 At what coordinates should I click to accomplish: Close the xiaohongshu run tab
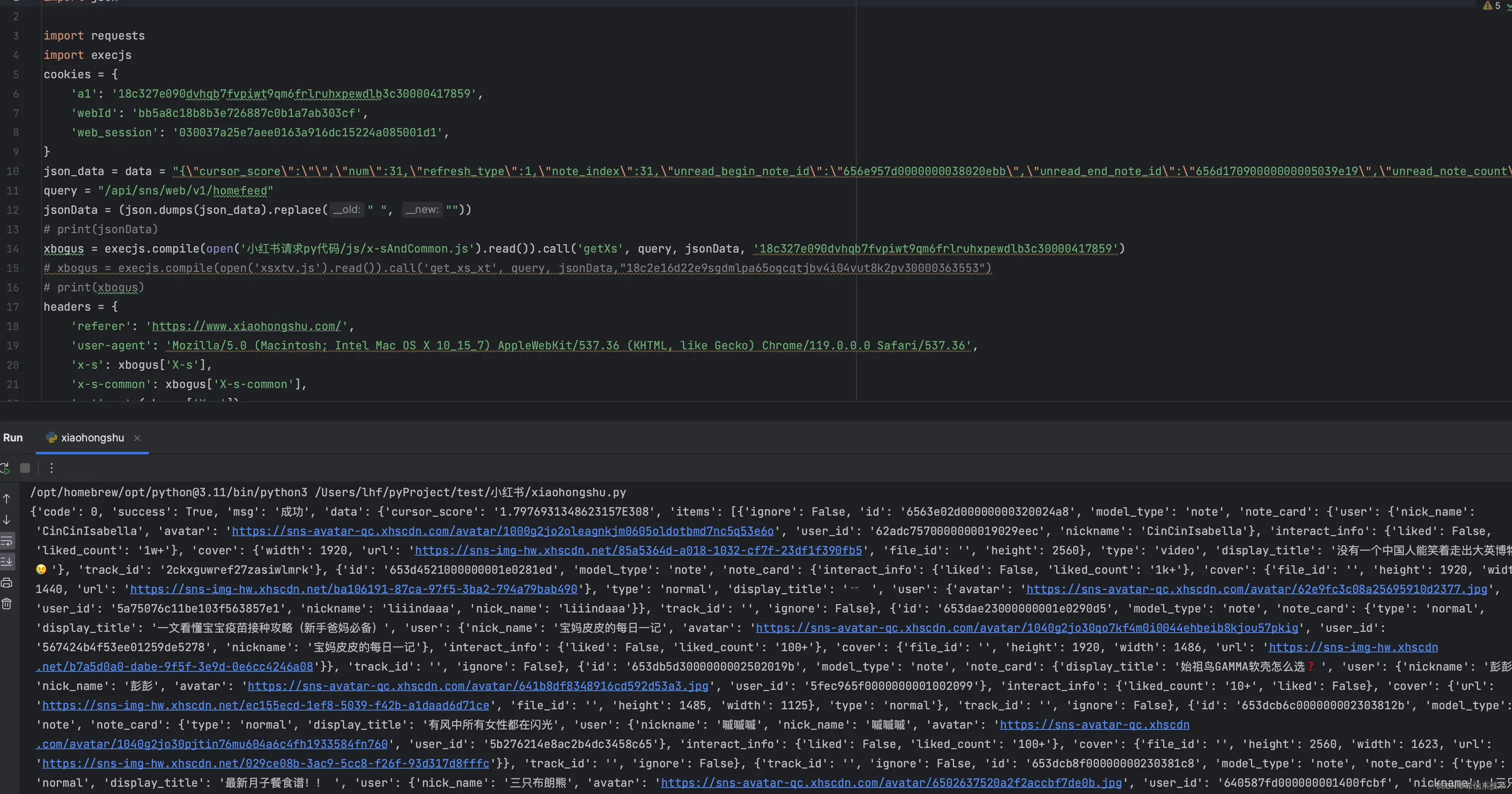coord(137,438)
